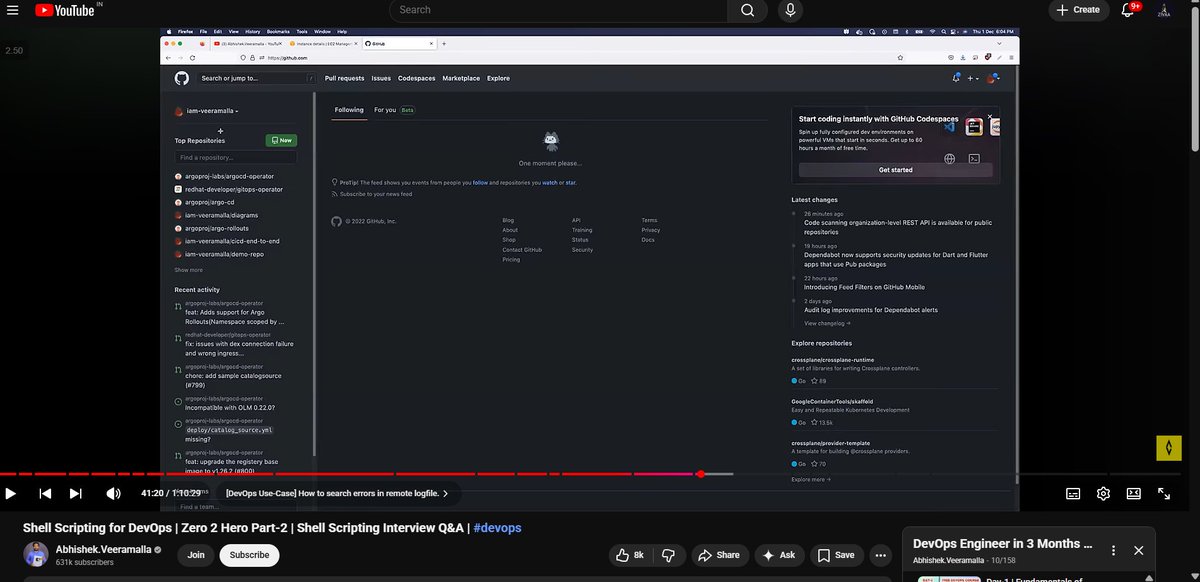Click the GitHub octocat logo in video
The image size is (1200, 582).
click(182, 78)
